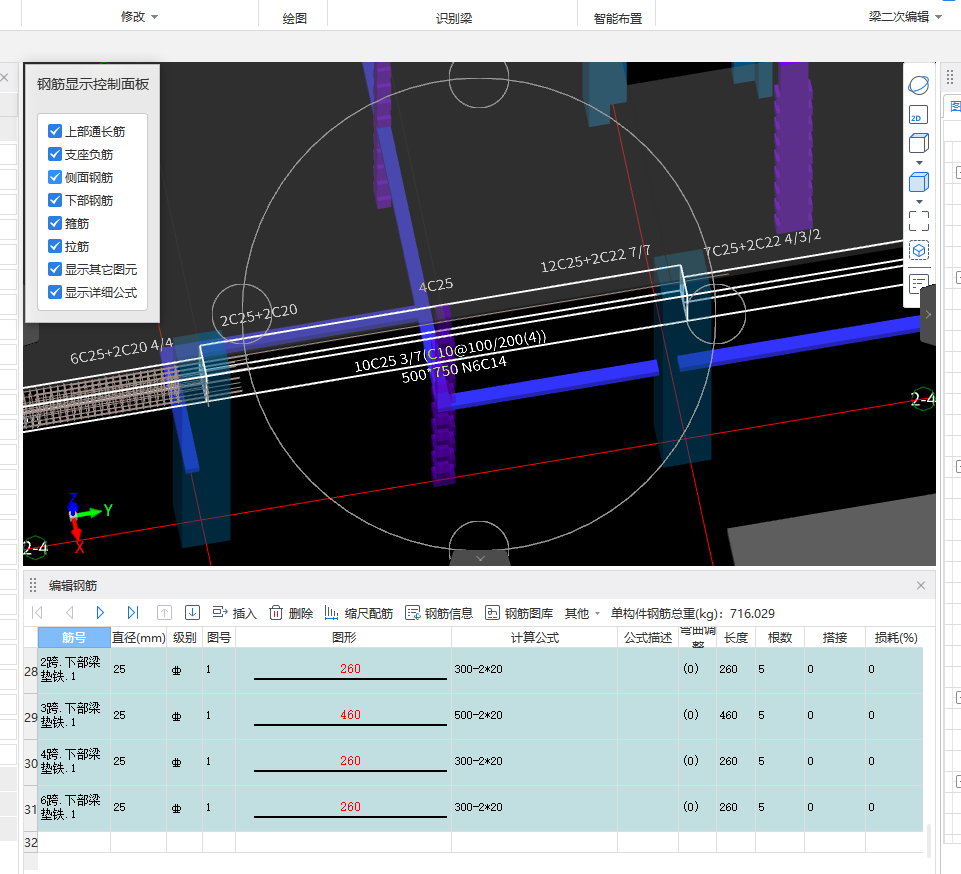
Task: Go to the previous rebar record
Action: [69, 612]
